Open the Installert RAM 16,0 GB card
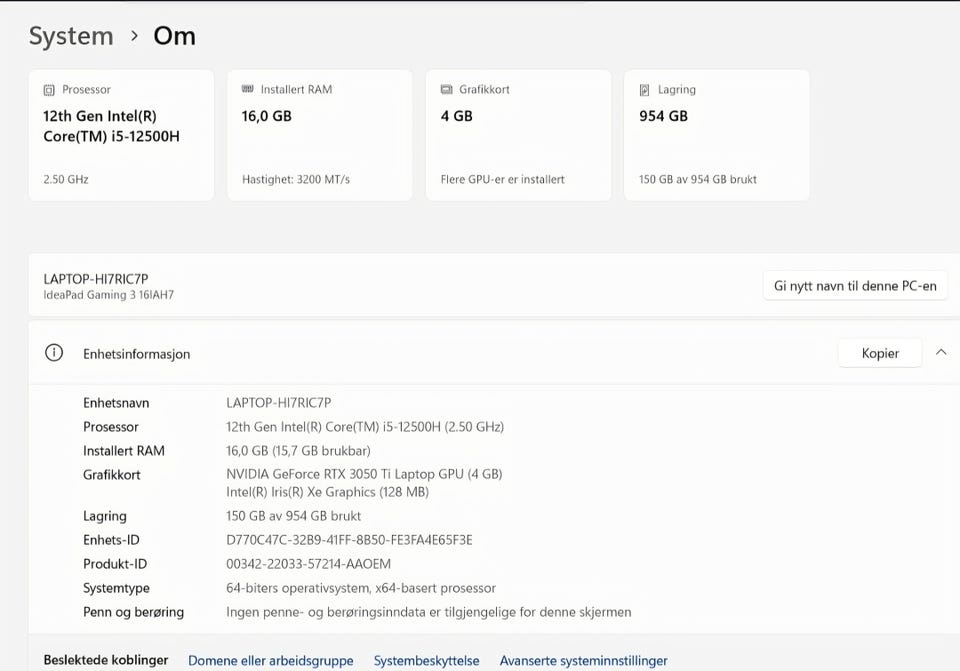The height and width of the screenshot is (671, 960). coord(320,135)
